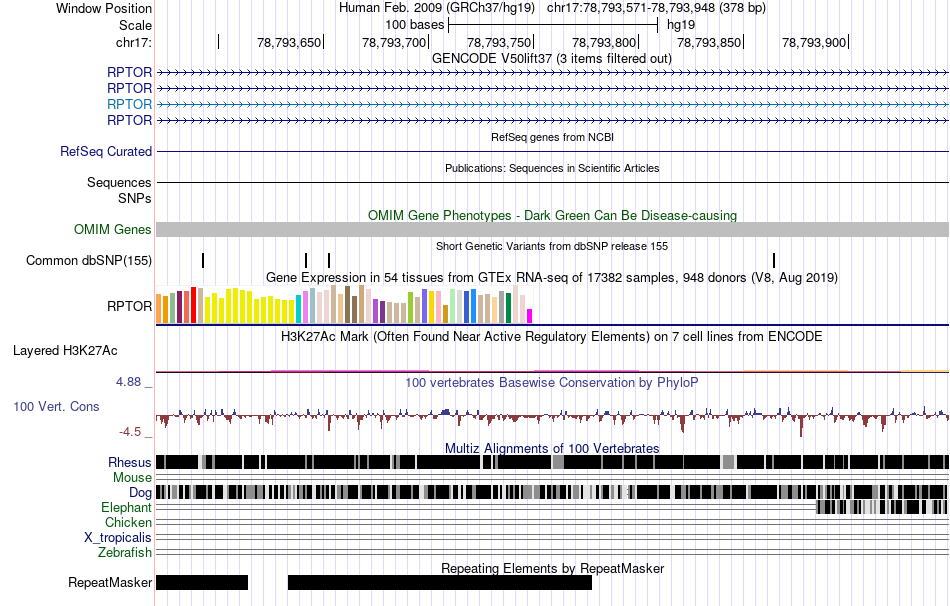Click the chr17: ruler label

click(134, 42)
